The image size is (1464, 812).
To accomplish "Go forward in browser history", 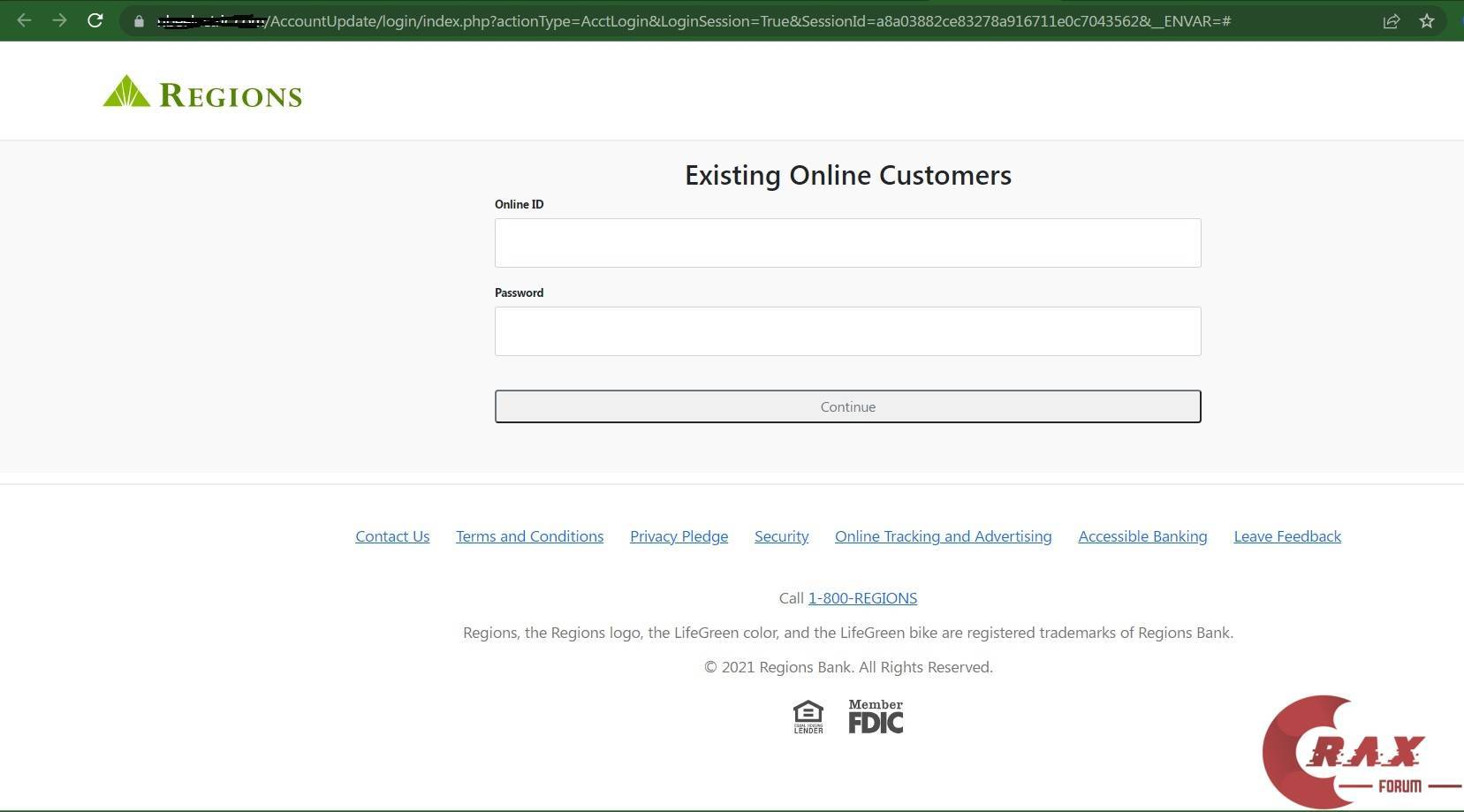I will point(59,20).
